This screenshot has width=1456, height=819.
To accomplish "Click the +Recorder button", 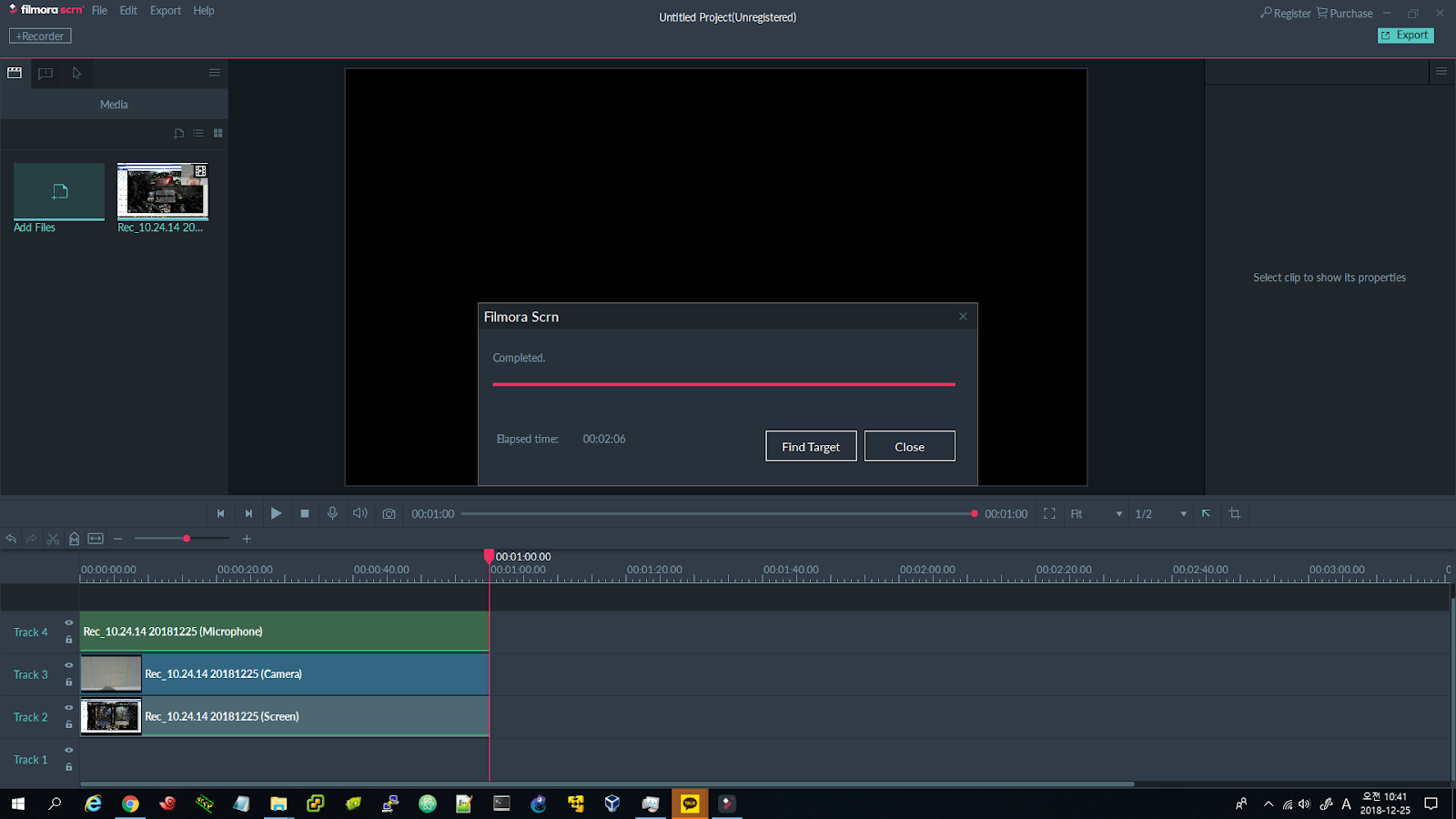I will [x=40, y=36].
